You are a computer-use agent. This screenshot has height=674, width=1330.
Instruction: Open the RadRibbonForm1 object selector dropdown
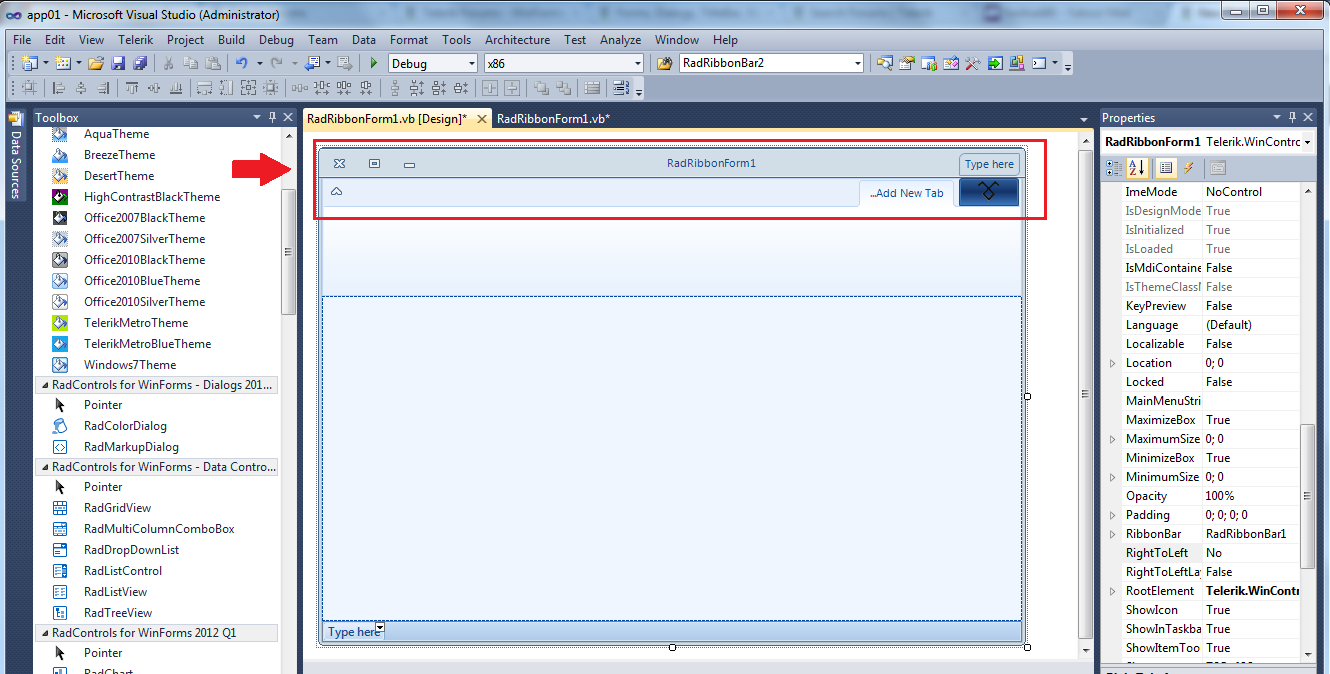(1309, 142)
